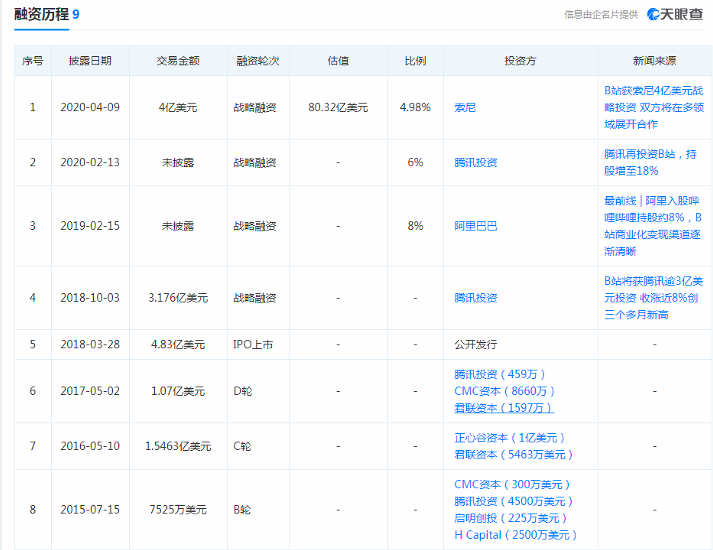Viewport: 713px width, 550px height.
Task: Open news link 最前线 | 阿里入股哔哩哔哩
Action: (x=653, y=226)
